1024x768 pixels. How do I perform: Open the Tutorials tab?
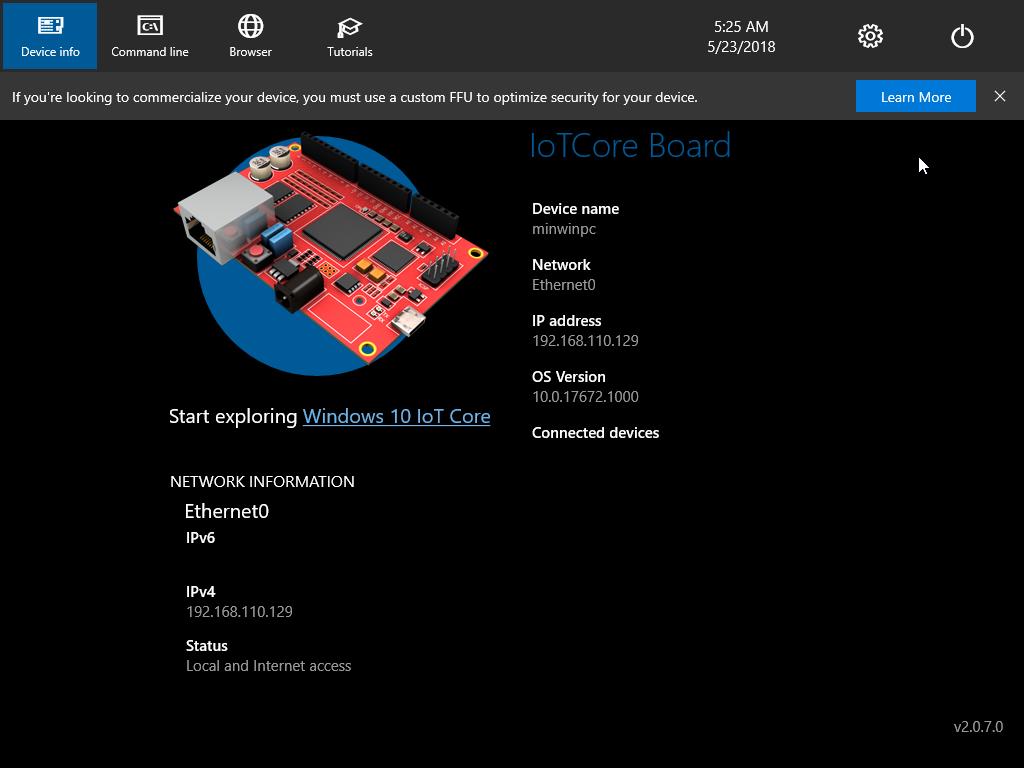(x=349, y=36)
